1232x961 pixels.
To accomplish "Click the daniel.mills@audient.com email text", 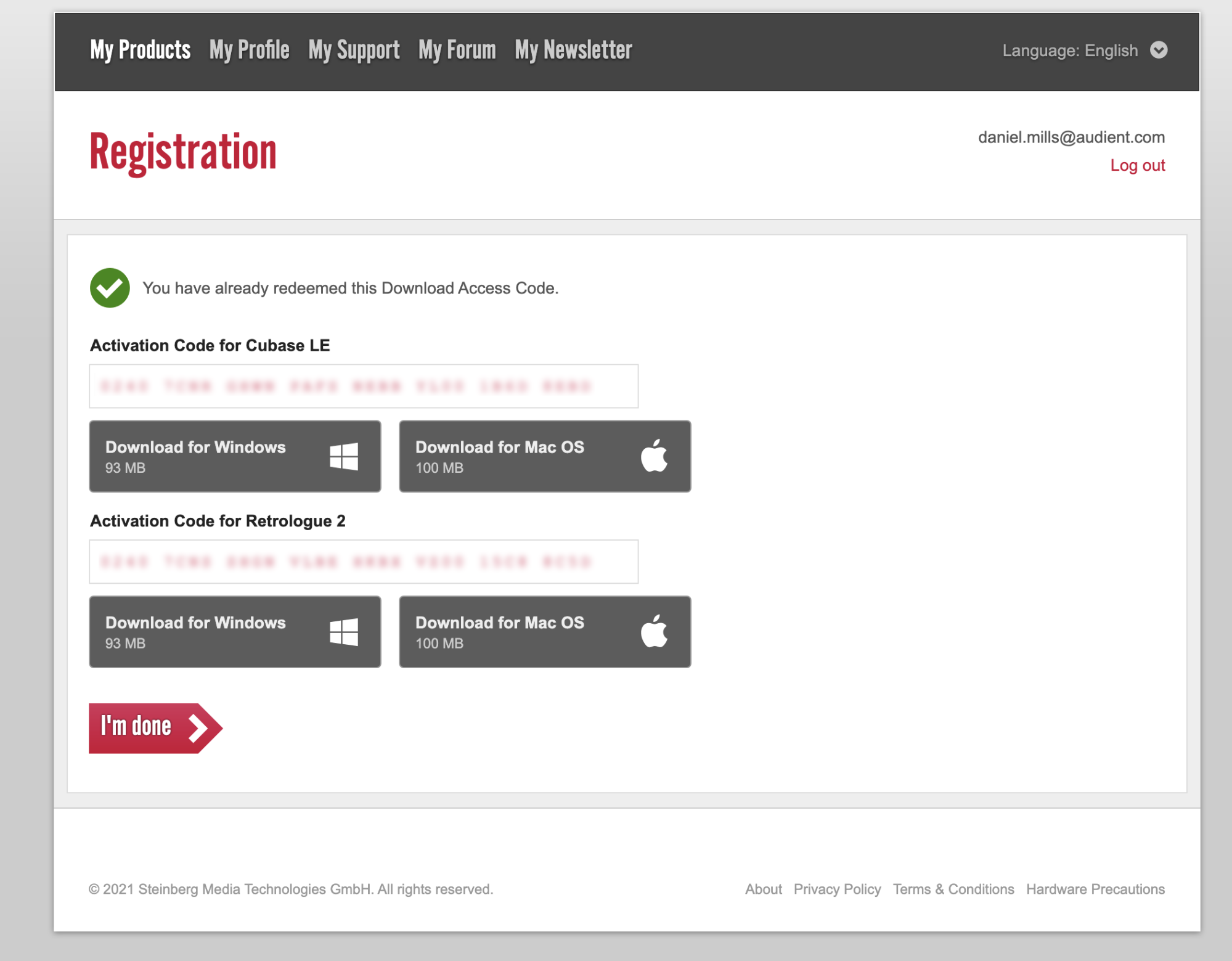I will [1071, 137].
